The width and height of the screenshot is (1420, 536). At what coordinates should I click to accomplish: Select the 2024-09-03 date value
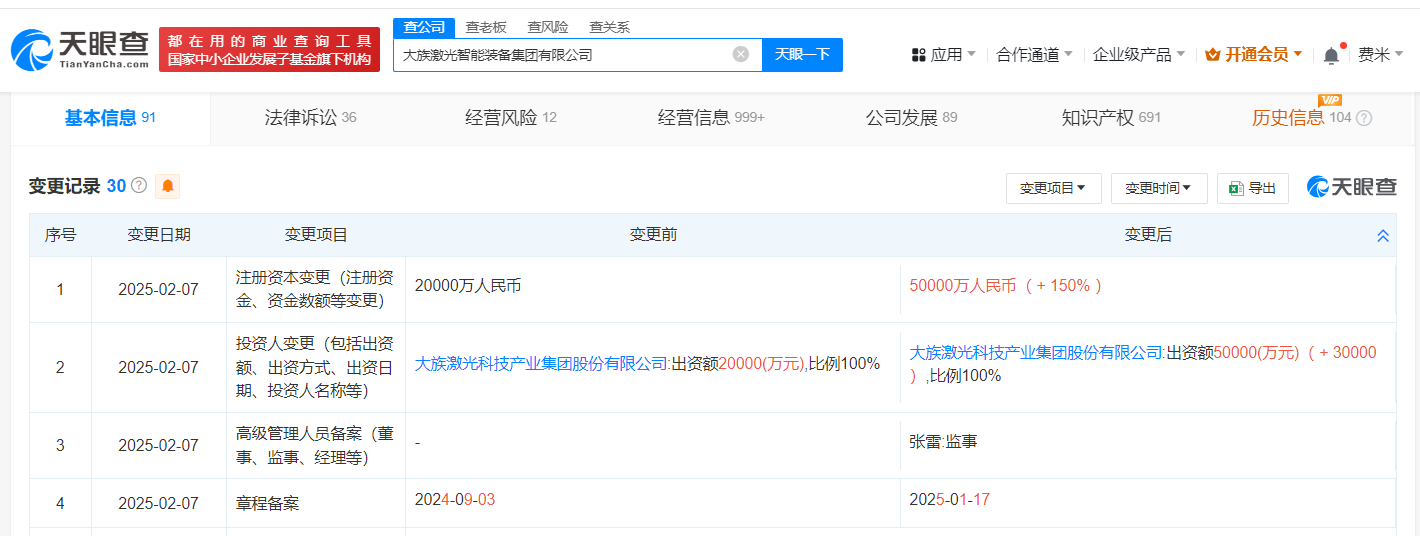pos(455,498)
